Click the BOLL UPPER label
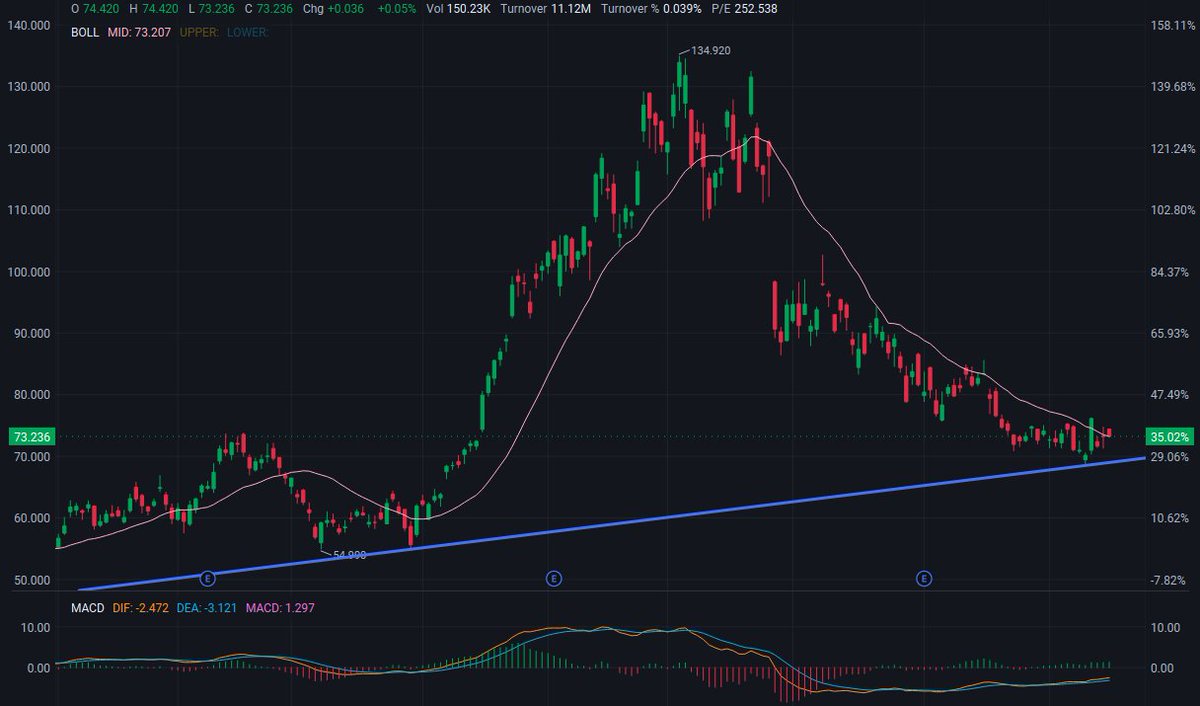Screen dimensions: 1200x706 [x=197, y=32]
